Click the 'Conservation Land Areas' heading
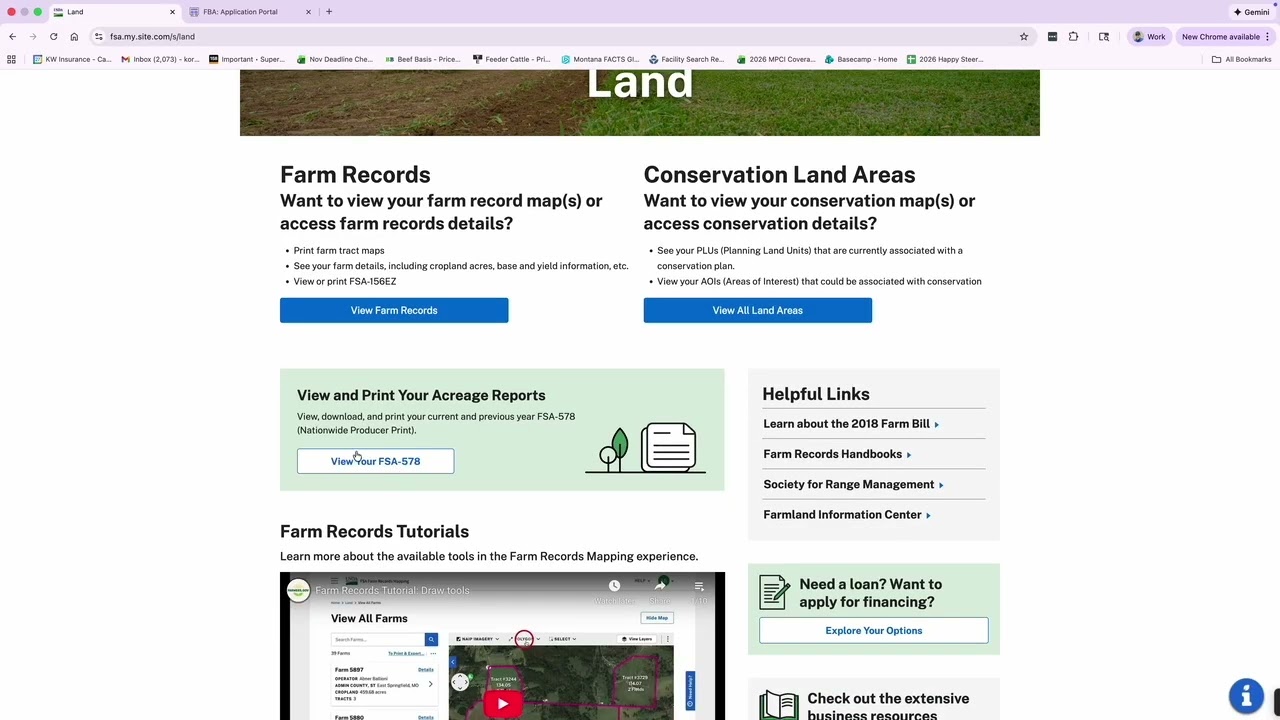The image size is (1280, 720). tap(779, 174)
